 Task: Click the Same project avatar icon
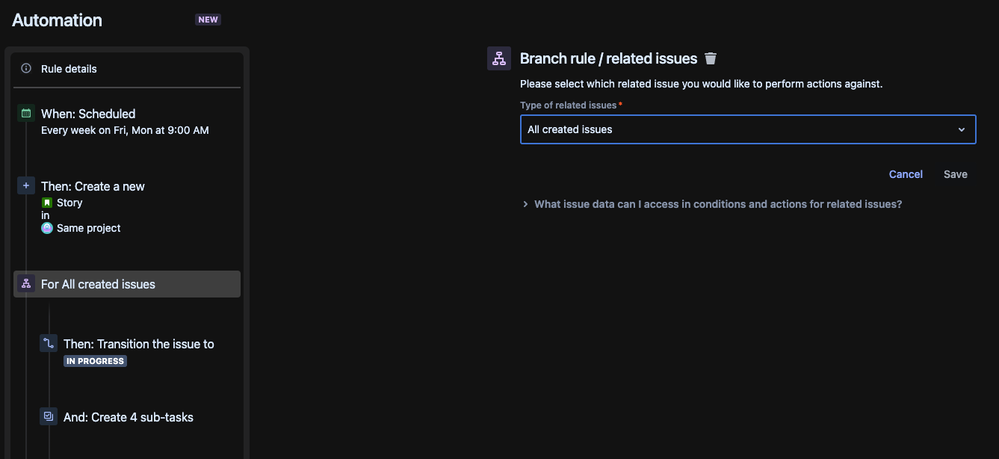(x=47, y=228)
